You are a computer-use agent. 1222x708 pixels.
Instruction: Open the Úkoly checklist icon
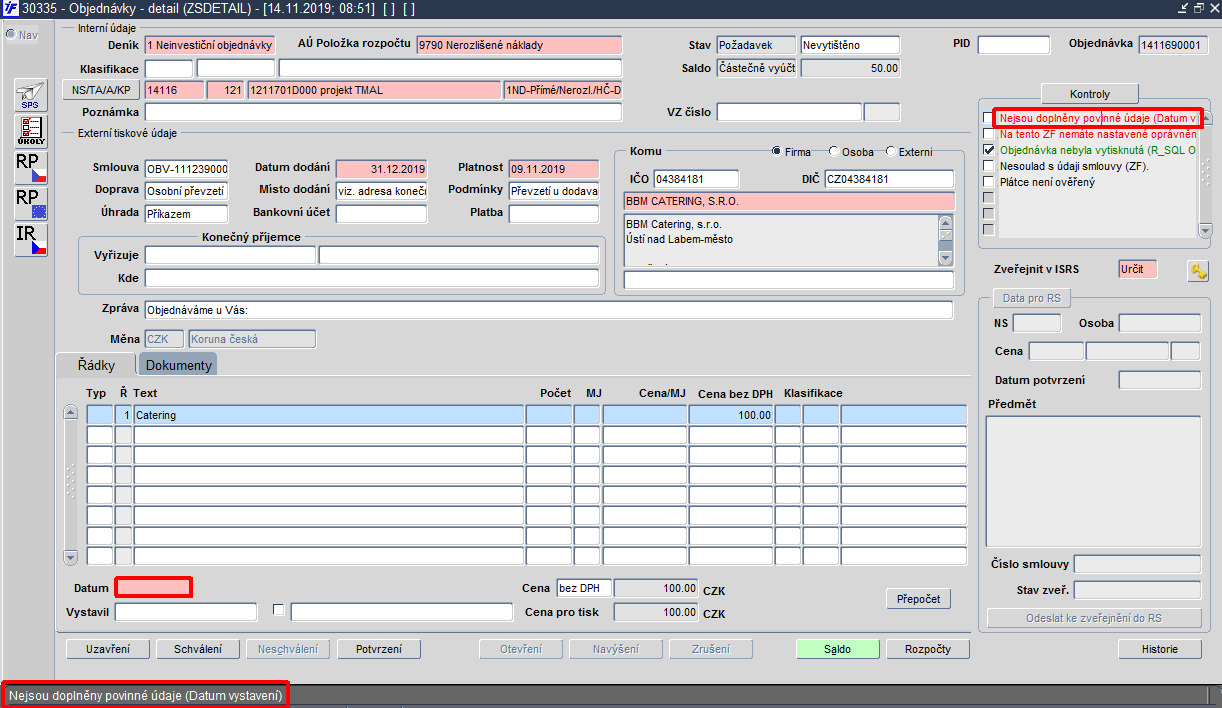click(x=31, y=131)
